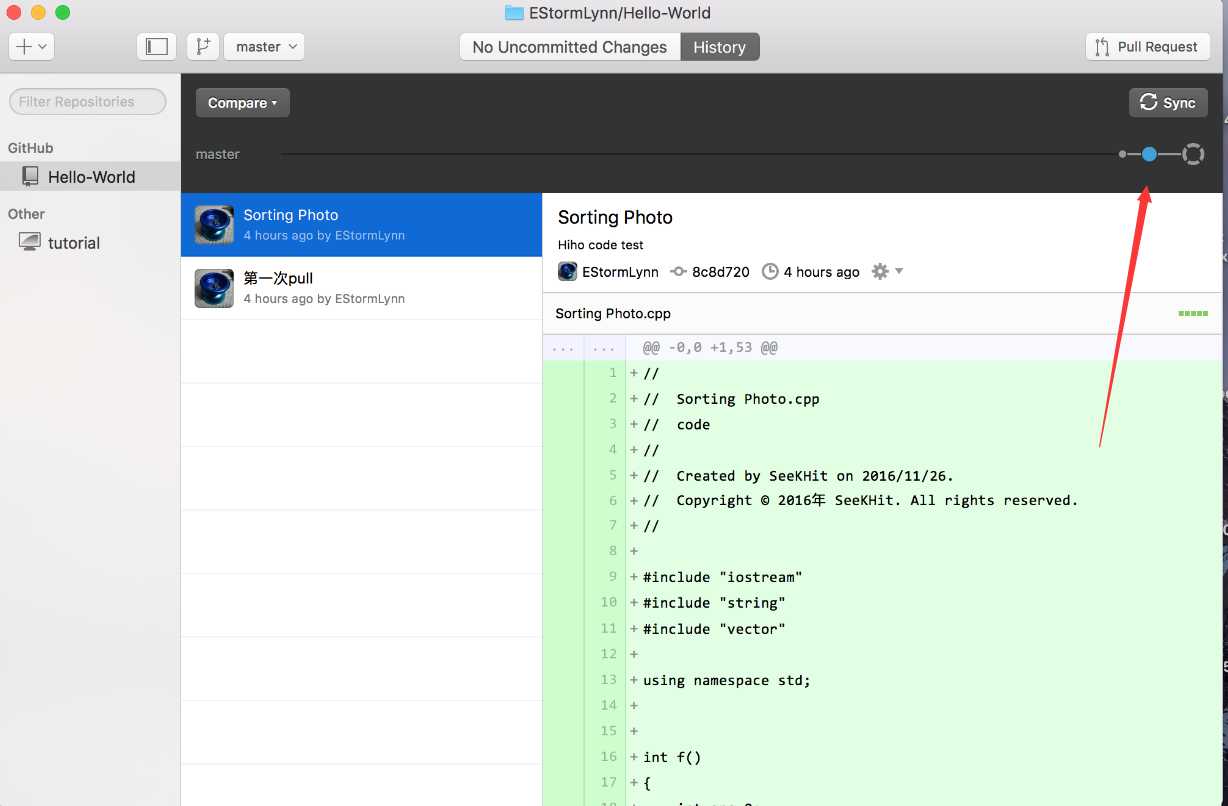Toggle the repository sidebar panel icon

157,46
